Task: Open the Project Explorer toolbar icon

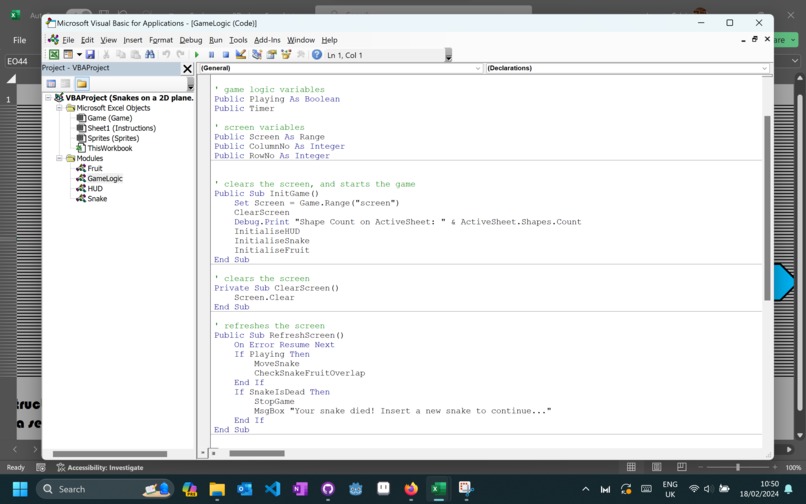Action: point(257,55)
